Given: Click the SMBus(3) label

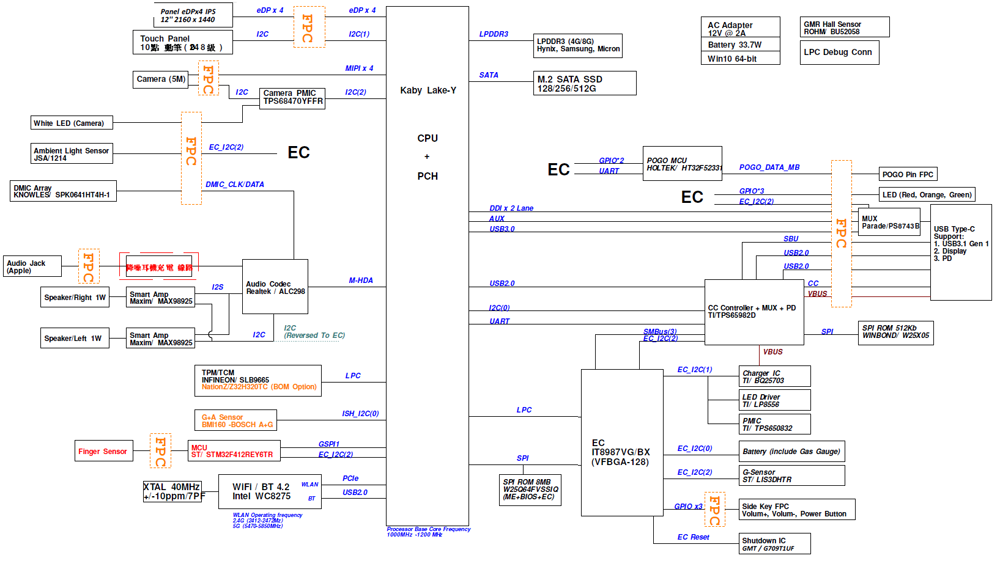Looking at the screenshot, I should [x=660, y=332].
